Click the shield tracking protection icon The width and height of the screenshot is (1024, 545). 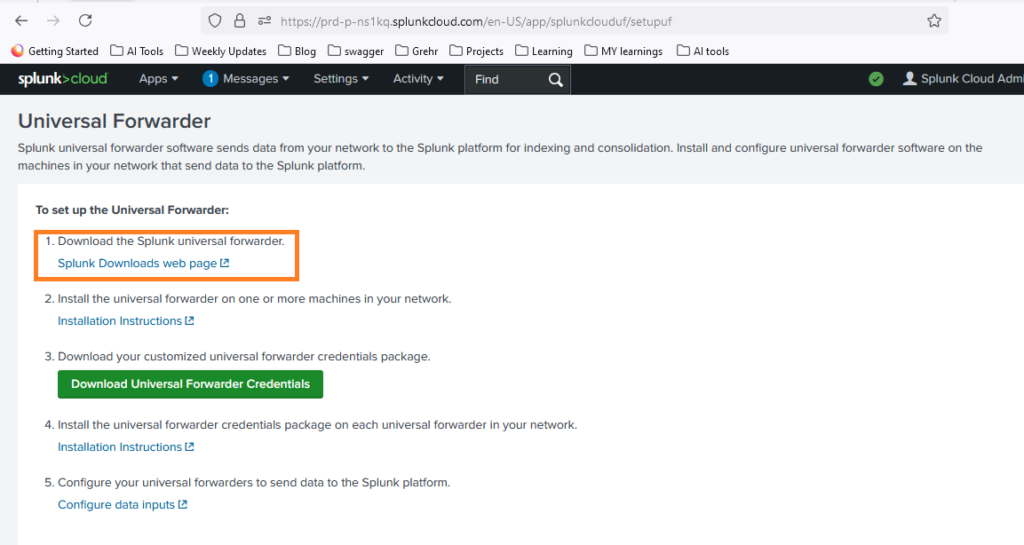(x=215, y=20)
